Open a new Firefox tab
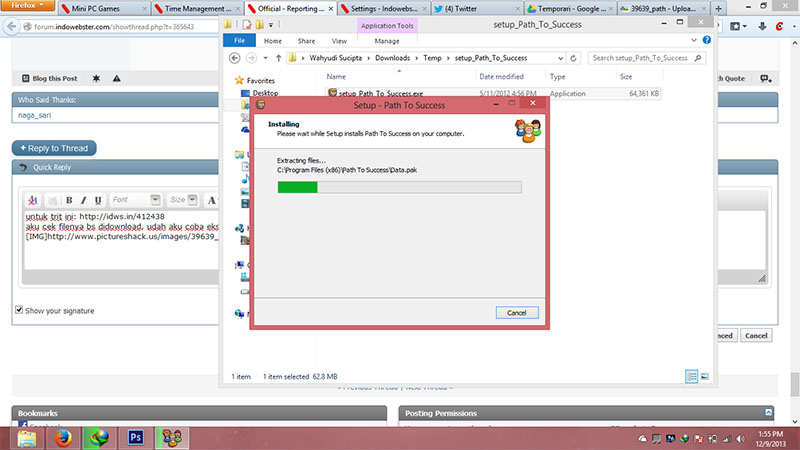The height and width of the screenshot is (450, 800). pos(718,9)
